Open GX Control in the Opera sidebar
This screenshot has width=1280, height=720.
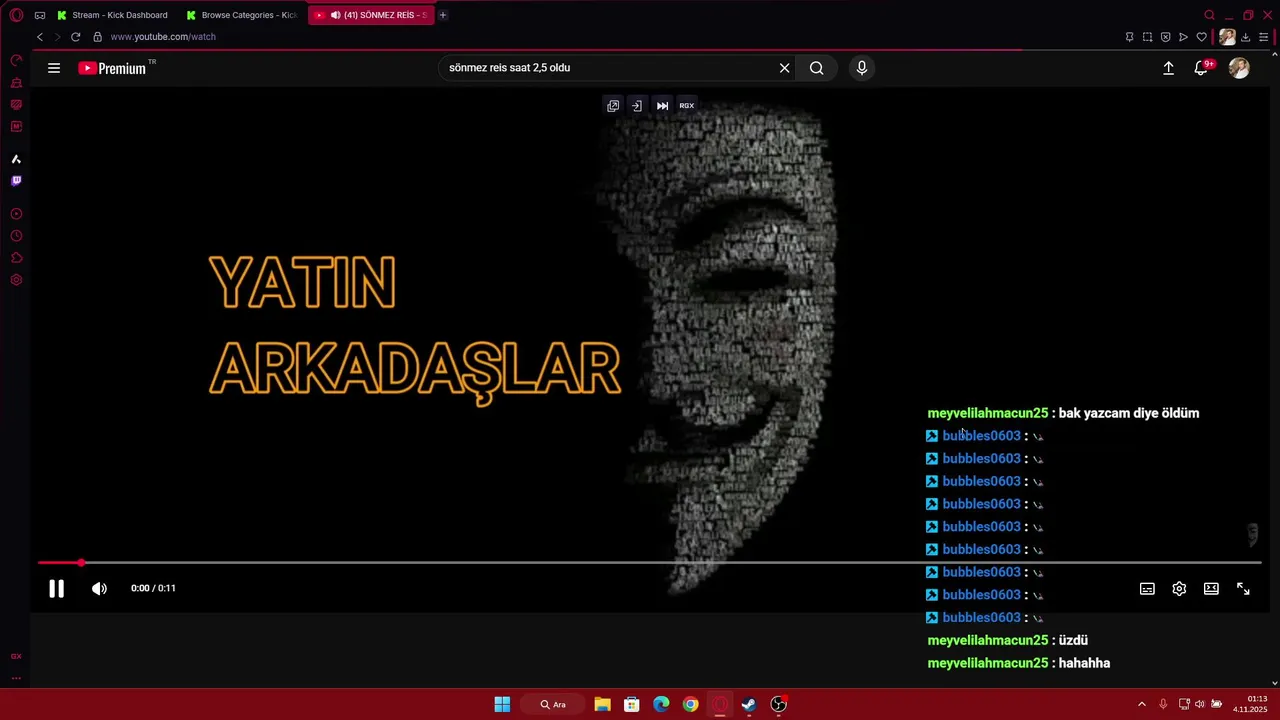click(16, 61)
